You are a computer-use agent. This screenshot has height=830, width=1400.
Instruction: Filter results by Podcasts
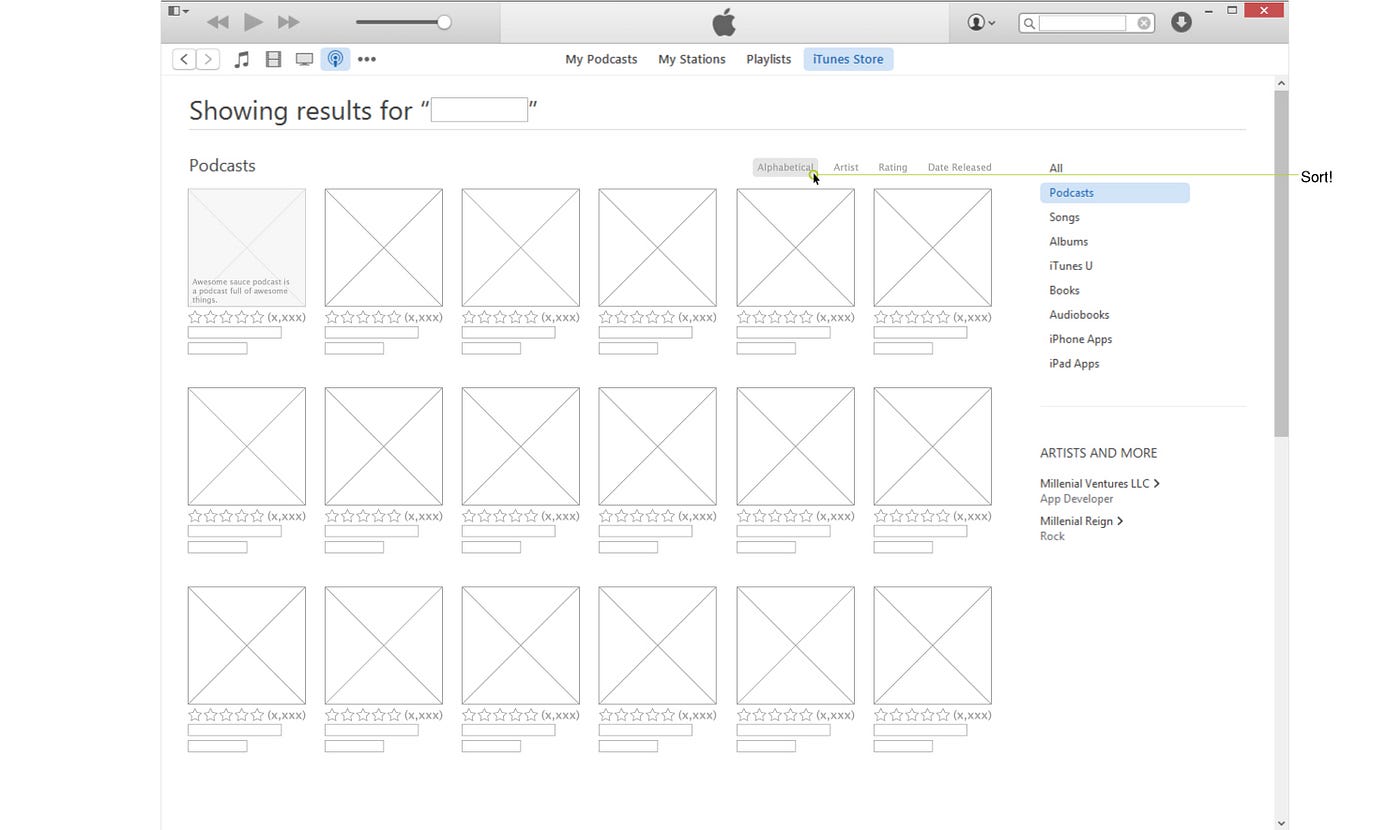1115,193
